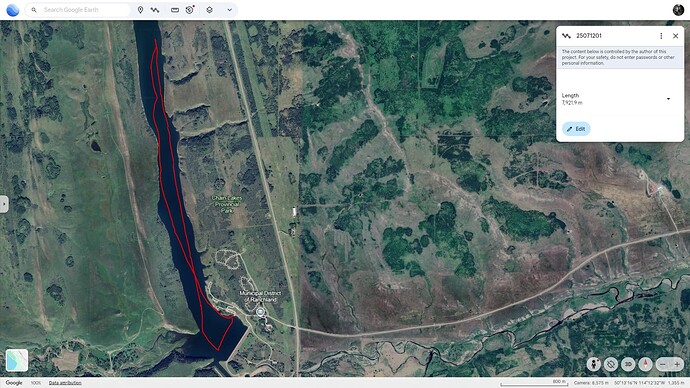Click the 100% loading indicator

[36, 383]
